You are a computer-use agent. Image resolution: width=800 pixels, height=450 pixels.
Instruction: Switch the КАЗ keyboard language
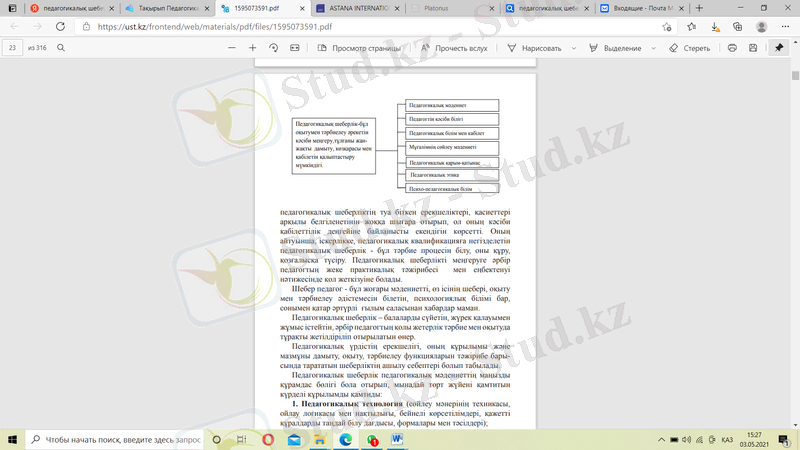[727, 439]
